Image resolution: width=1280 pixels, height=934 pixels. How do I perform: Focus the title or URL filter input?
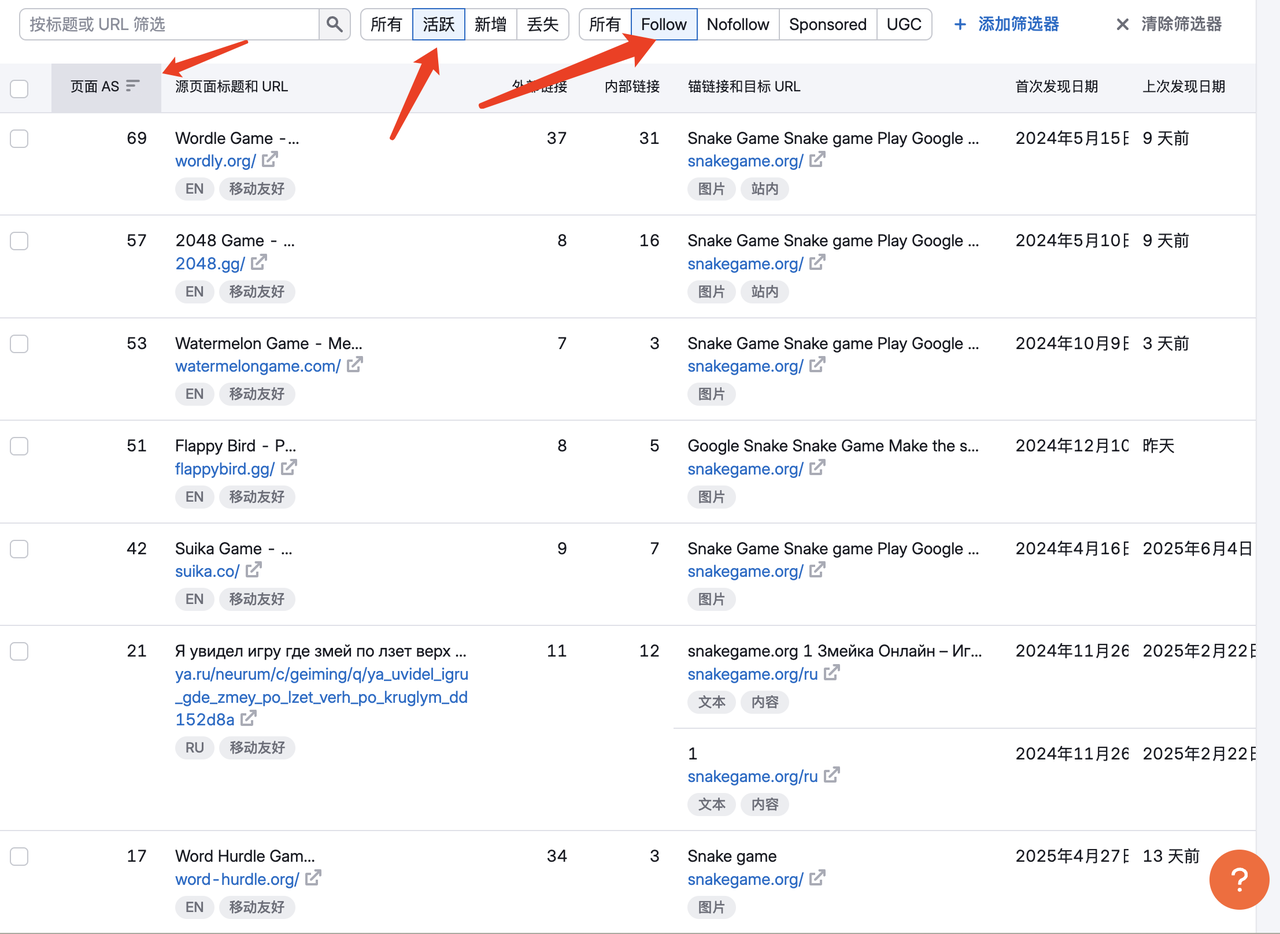click(170, 25)
